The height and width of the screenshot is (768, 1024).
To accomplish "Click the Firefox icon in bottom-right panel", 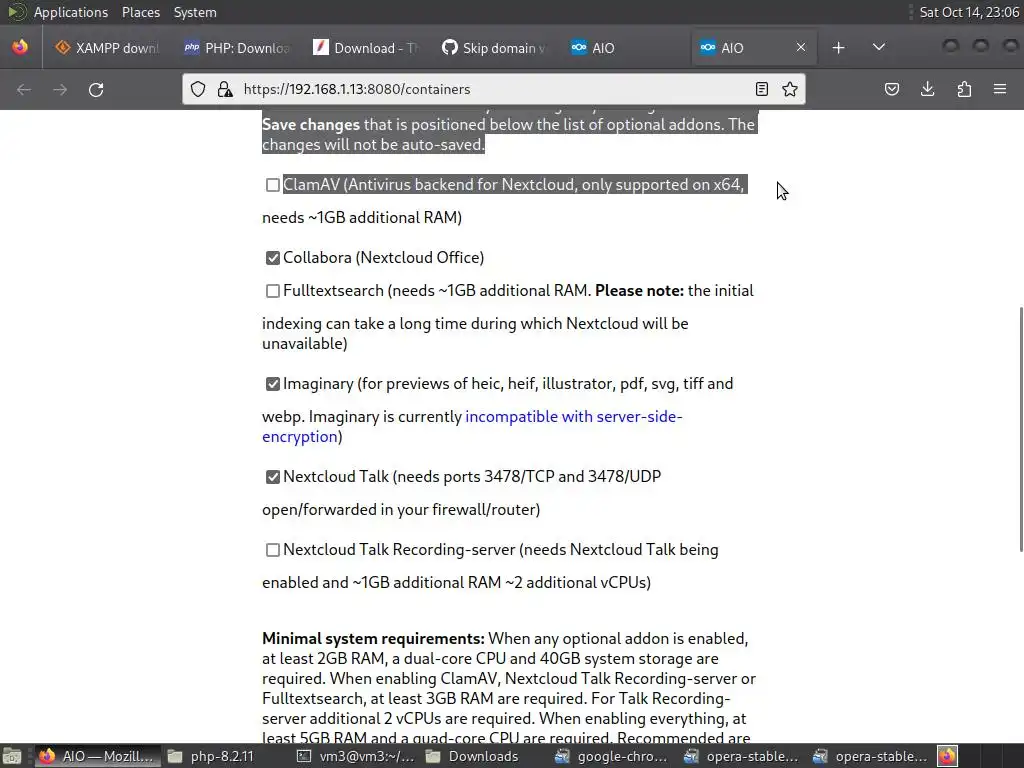I will click(x=948, y=756).
